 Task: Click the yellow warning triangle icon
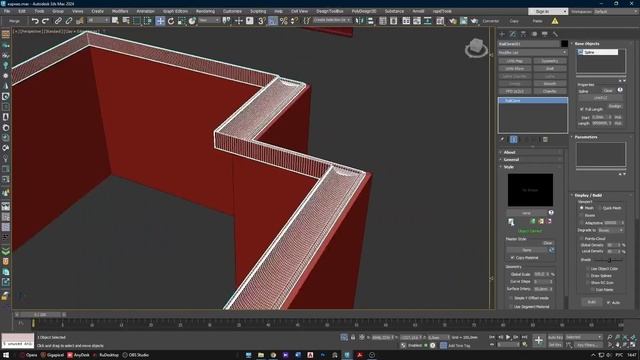pos(555,21)
